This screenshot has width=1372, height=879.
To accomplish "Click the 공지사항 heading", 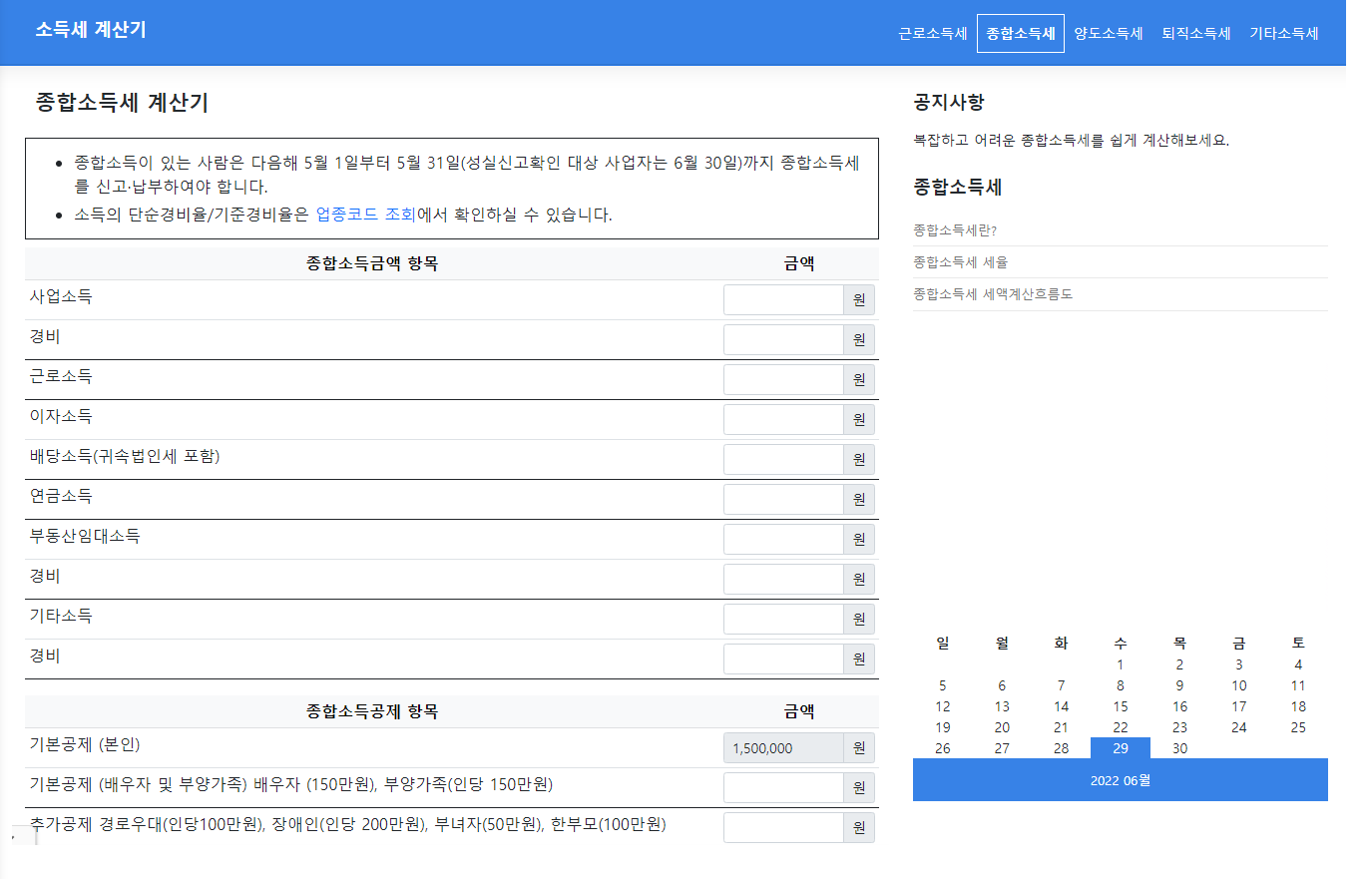I will tap(949, 102).
